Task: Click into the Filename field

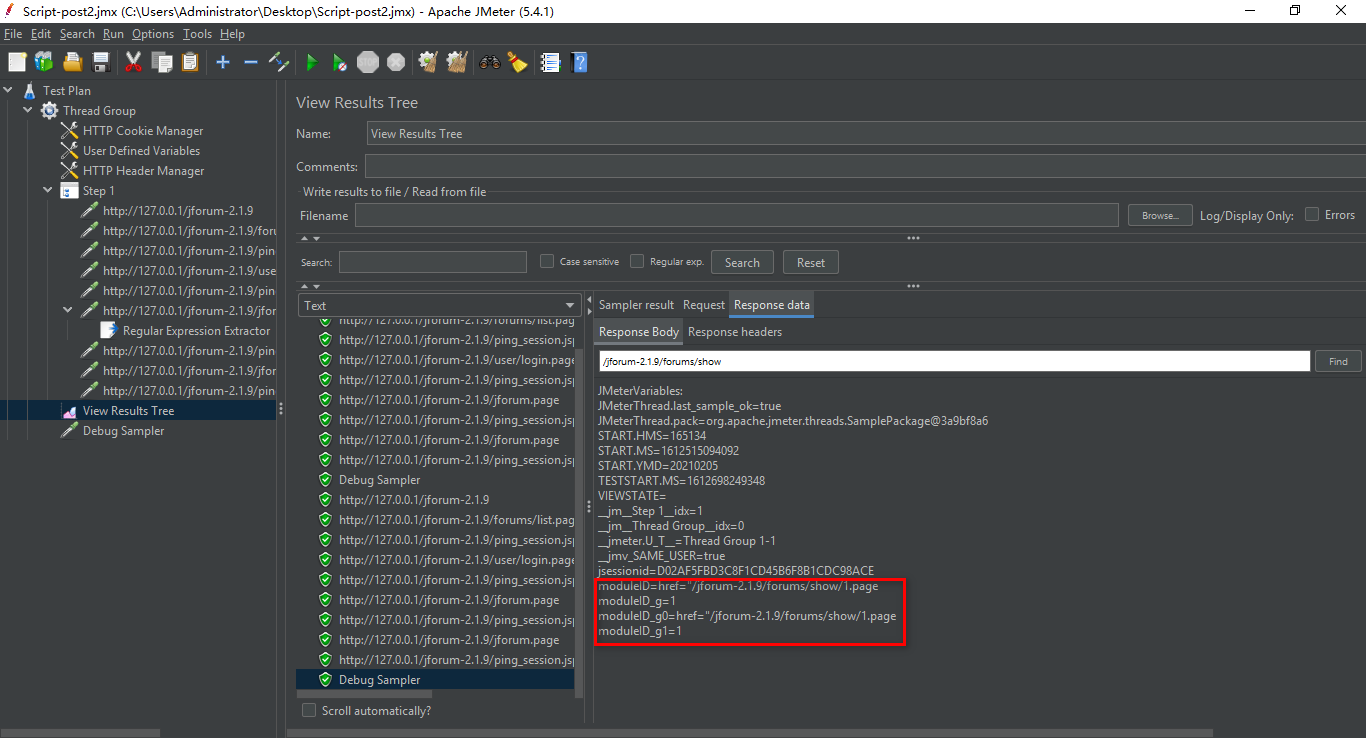Action: click(x=737, y=215)
